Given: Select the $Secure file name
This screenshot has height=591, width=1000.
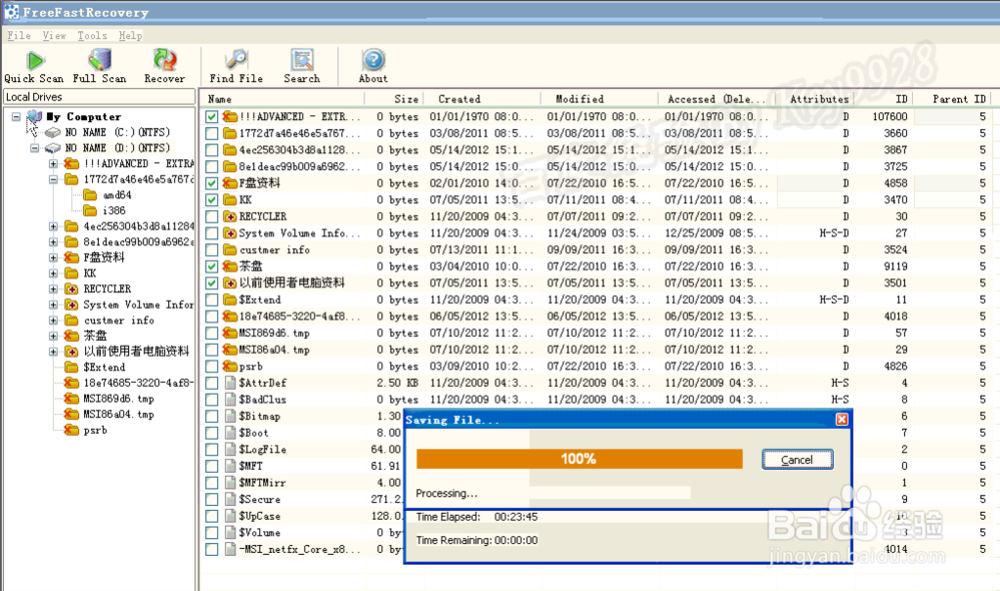Looking at the screenshot, I should coord(260,499).
